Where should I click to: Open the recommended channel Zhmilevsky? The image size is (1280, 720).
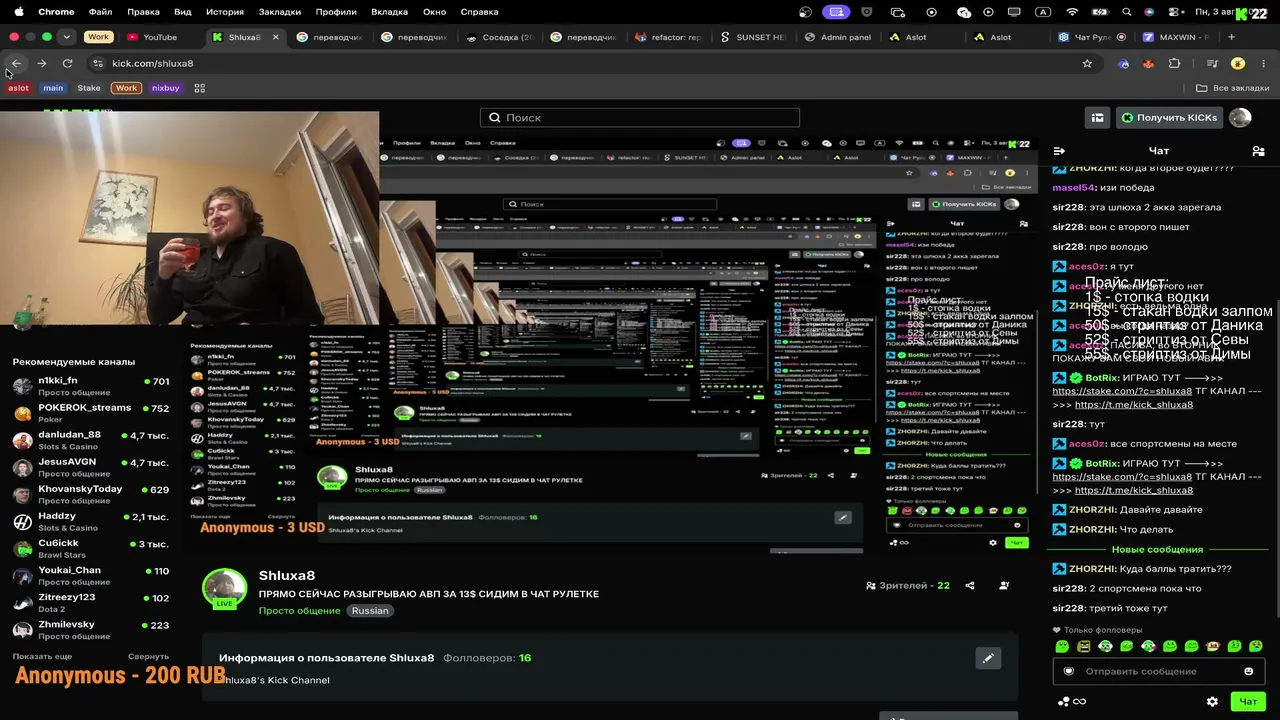click(91, 629)
